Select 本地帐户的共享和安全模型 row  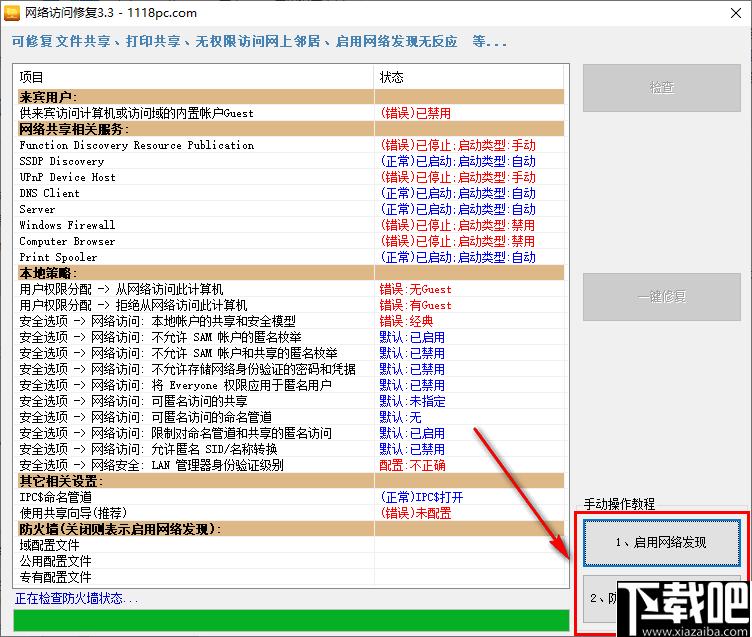click(291, 321)
